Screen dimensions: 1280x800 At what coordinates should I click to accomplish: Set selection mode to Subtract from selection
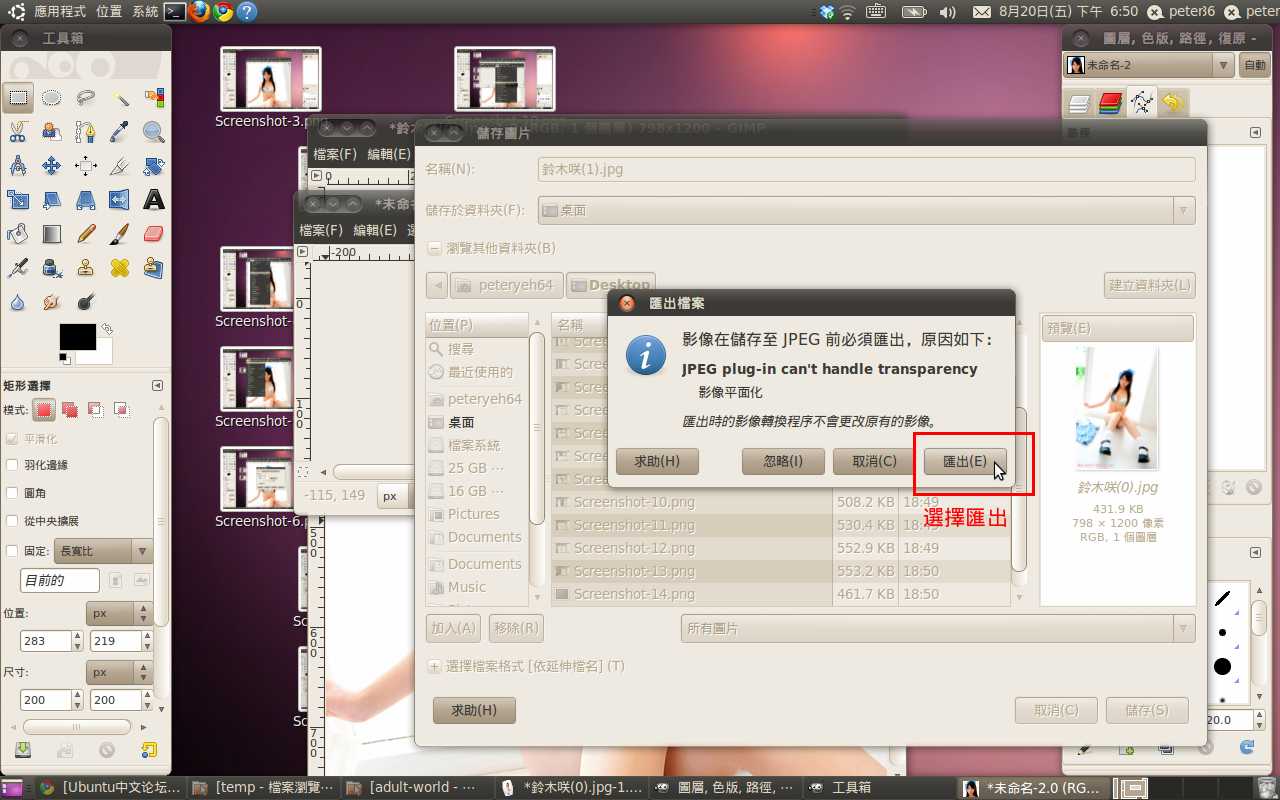tap(95, 409)
